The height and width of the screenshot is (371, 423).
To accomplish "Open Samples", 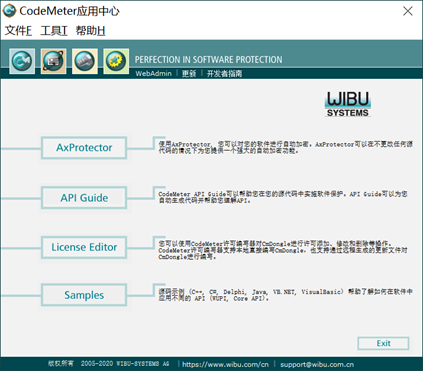I will [84, 295].
